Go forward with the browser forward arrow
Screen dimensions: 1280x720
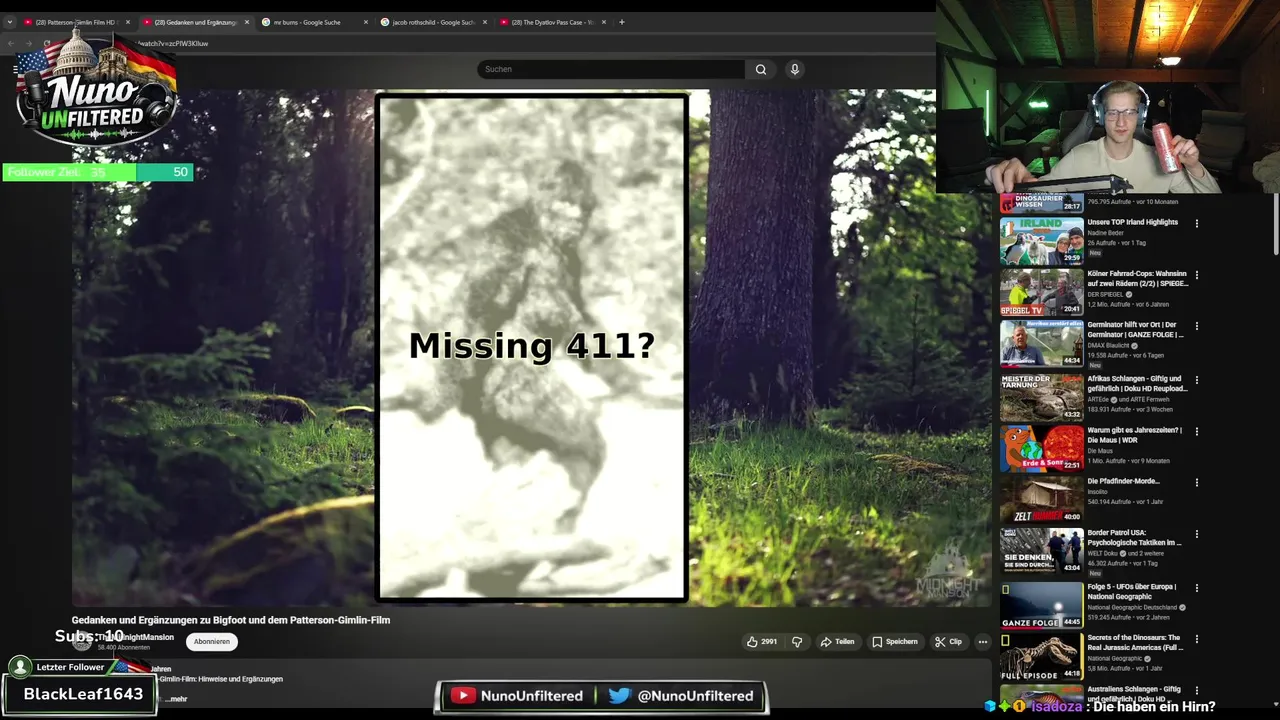pos(29,43)
